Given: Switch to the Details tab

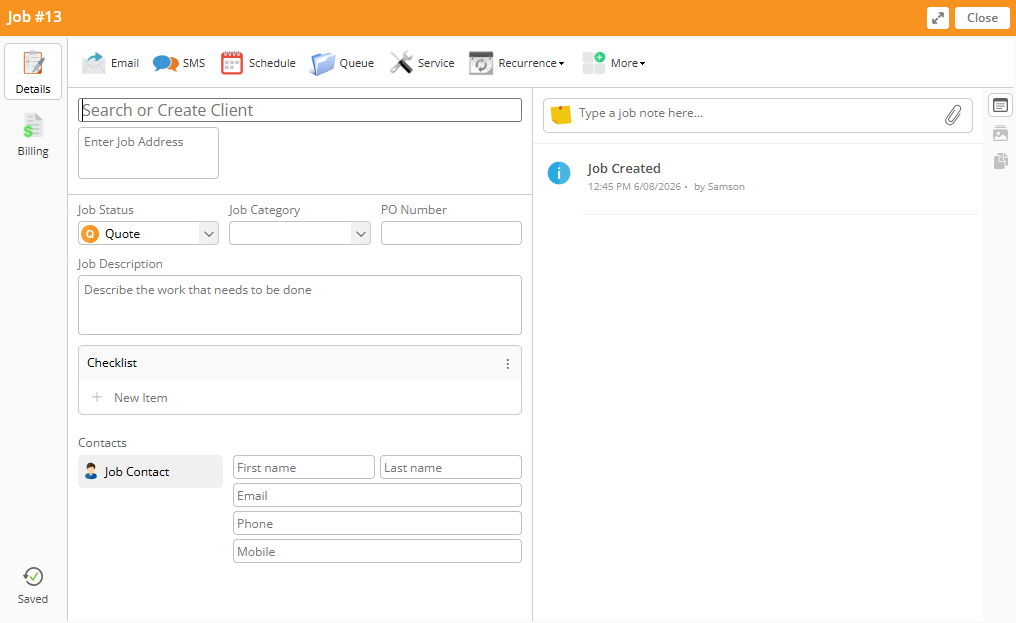Looking at the screenshot, I should coord(33,72).
